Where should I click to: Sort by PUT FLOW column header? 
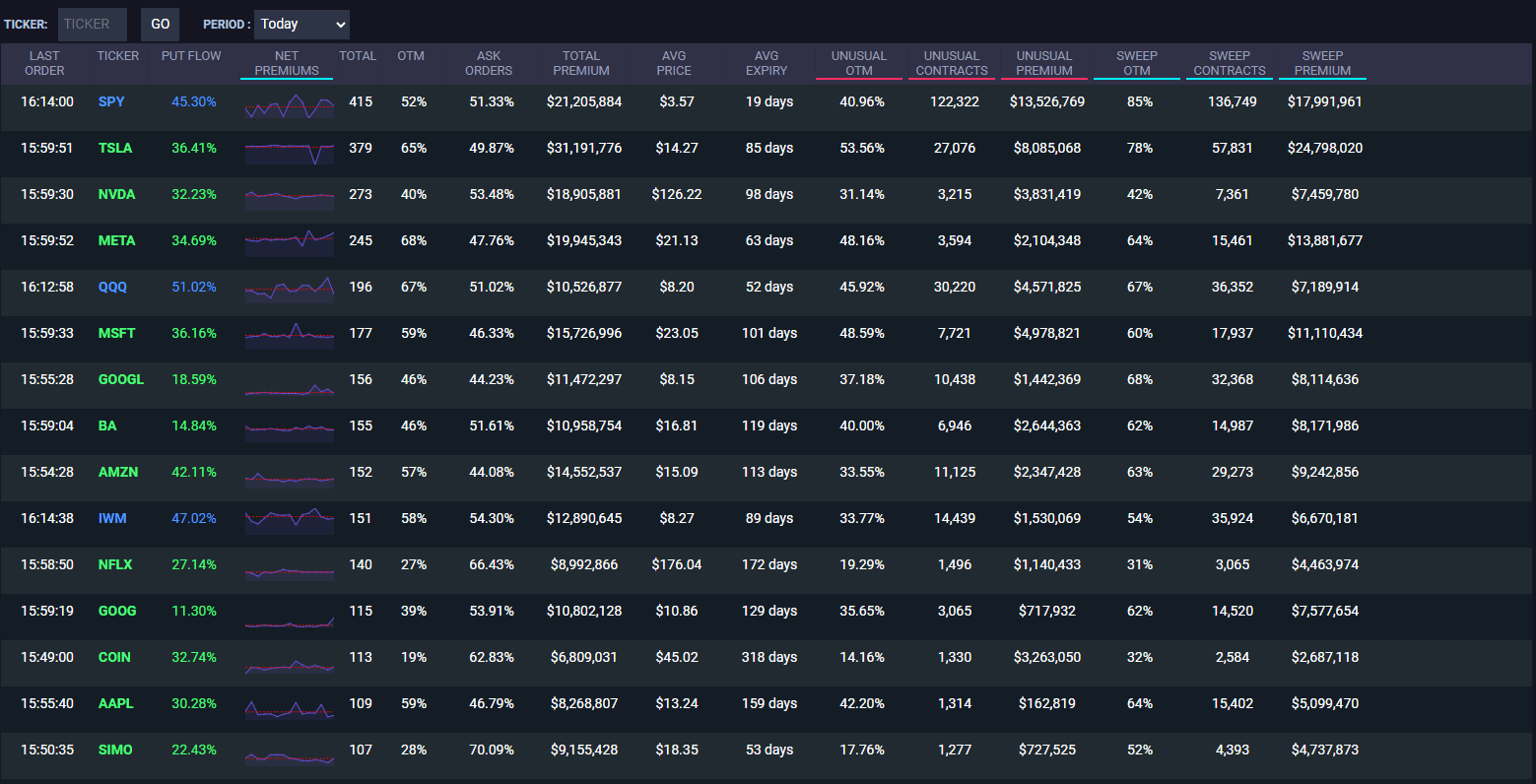191,56
